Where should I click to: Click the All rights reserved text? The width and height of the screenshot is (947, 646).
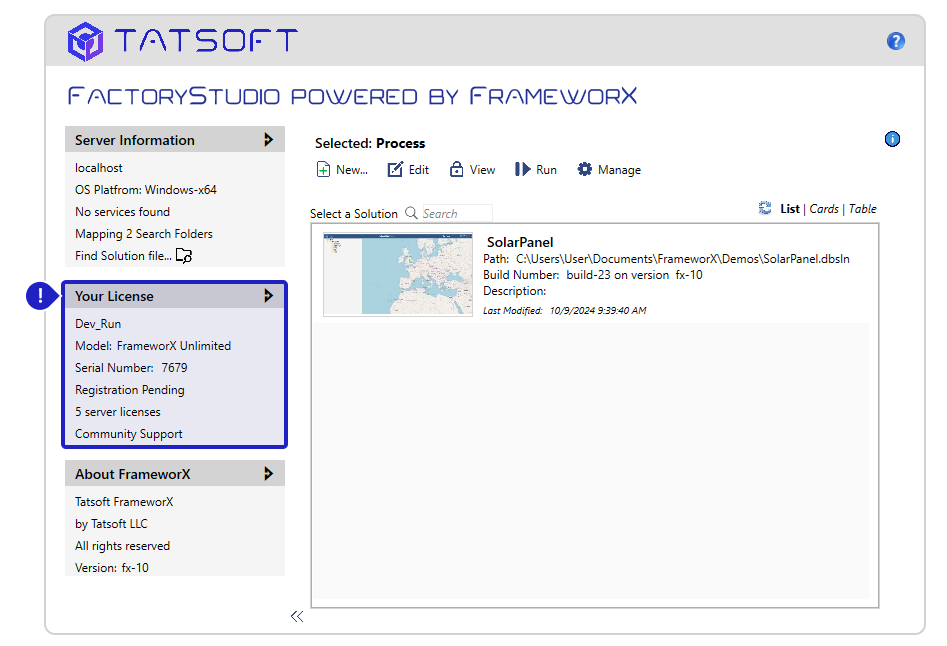[123, 546]
